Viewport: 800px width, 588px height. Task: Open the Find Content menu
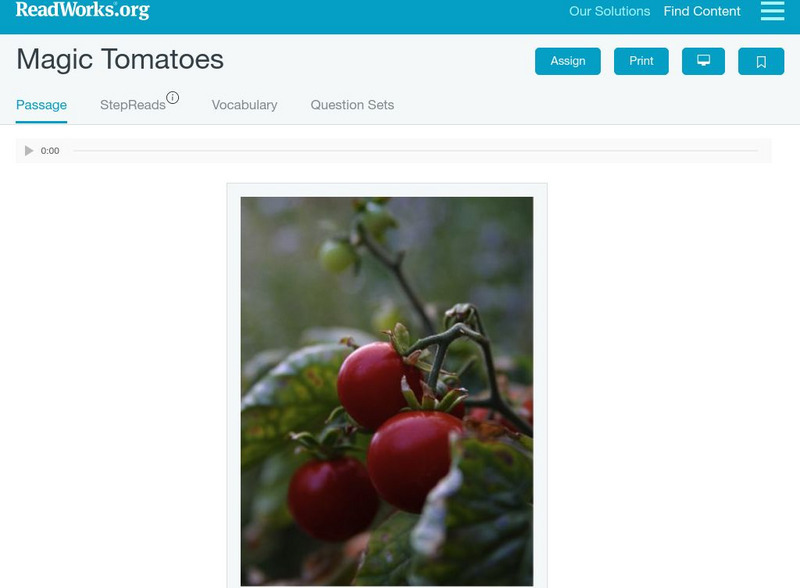click(702, 11)
